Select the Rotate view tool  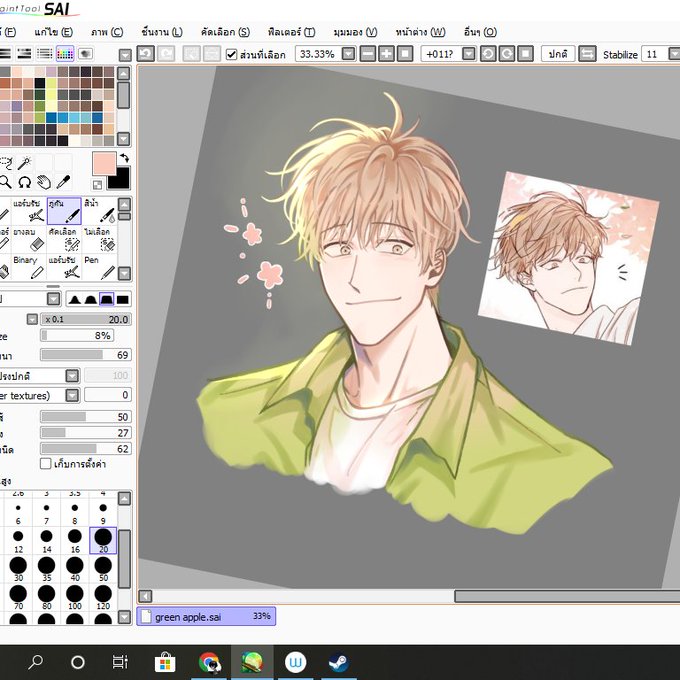25,183
